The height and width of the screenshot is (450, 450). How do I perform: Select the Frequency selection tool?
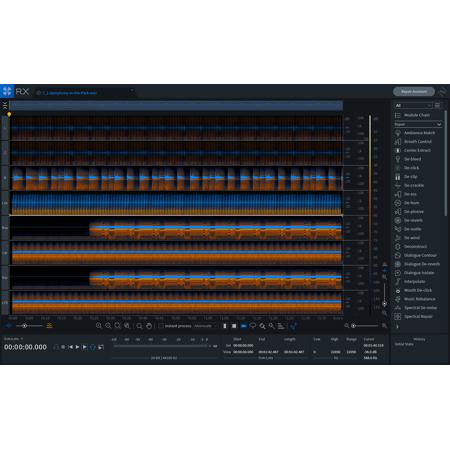point(244,326)
